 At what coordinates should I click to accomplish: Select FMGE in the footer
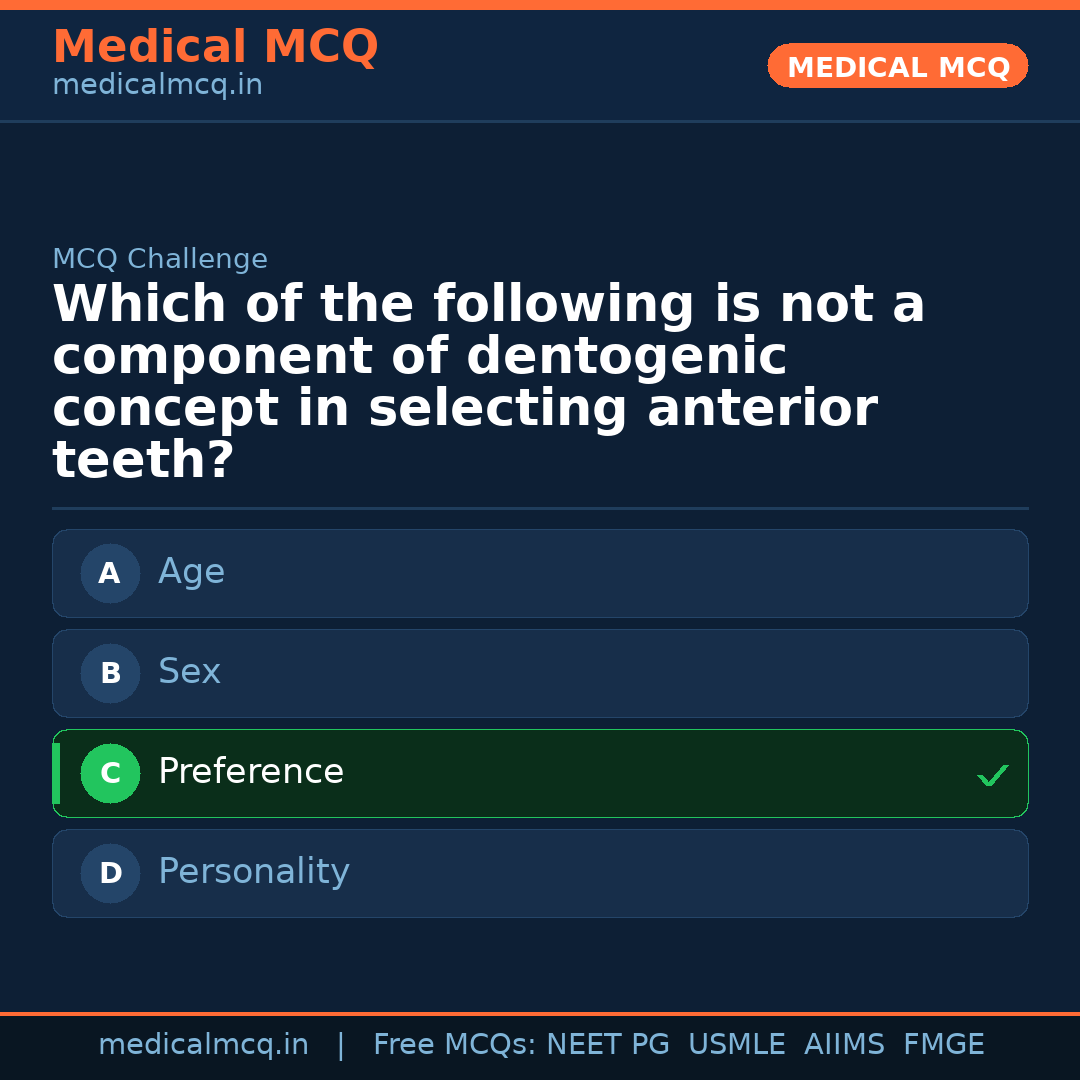(x=944, y=1045)
